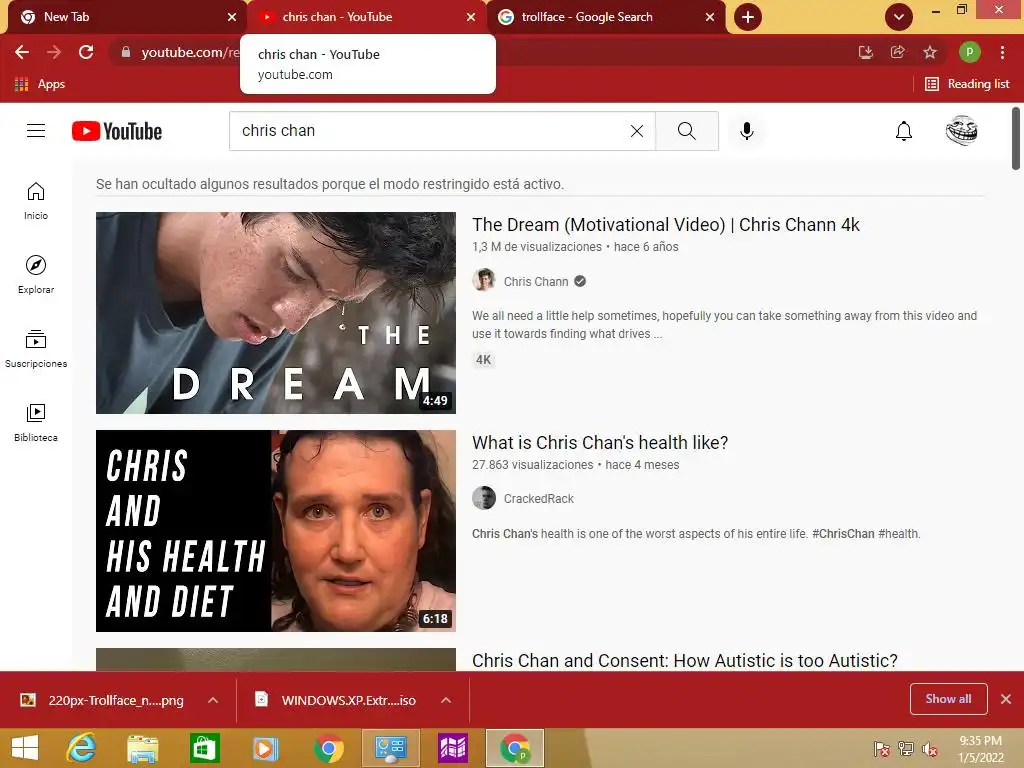
Task: Open Chrome three-dot menu
Action: click(x=1002, y=52)
